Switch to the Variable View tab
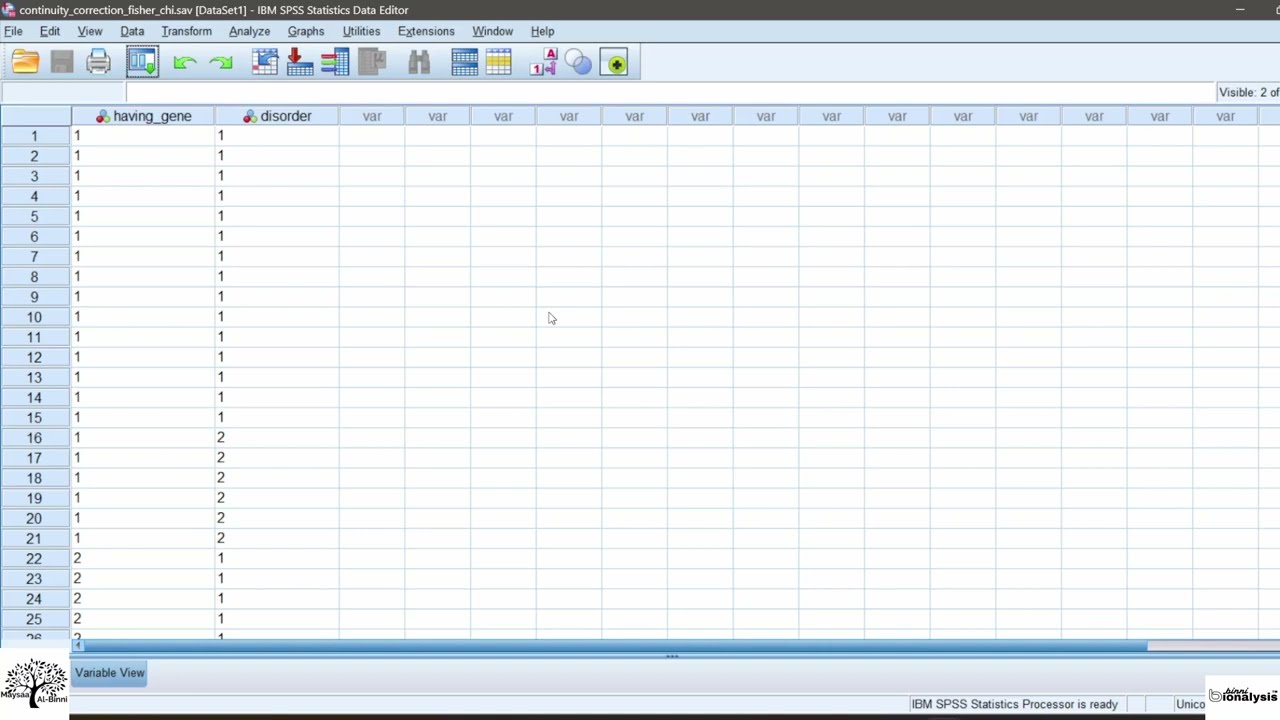 109,673
